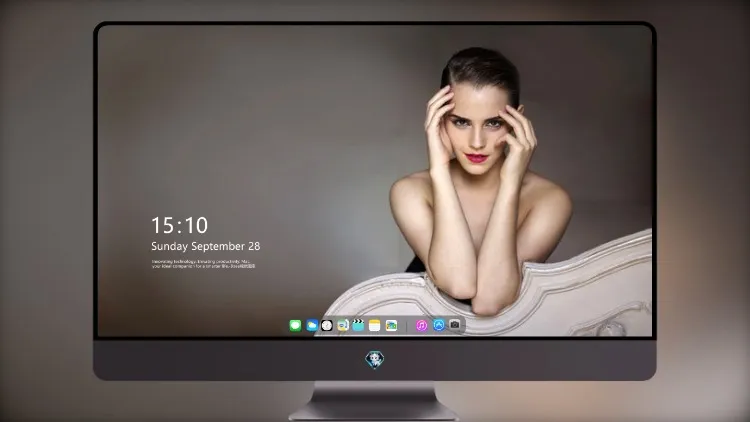Open the Weather app in the dock
Viewport: 750px width, 422px height.
(312, 325)
